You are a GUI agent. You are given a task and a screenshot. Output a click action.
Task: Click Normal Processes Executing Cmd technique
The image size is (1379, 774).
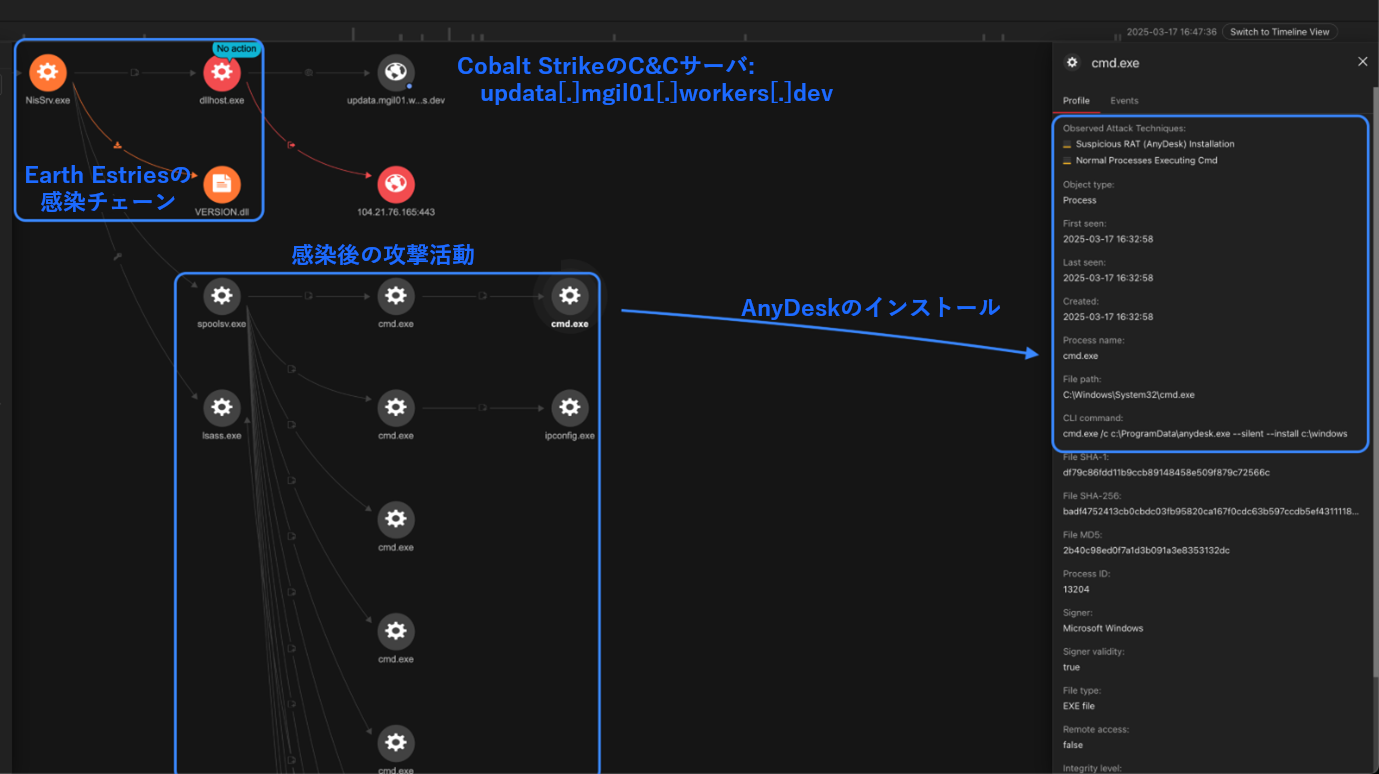[1146, 160]
